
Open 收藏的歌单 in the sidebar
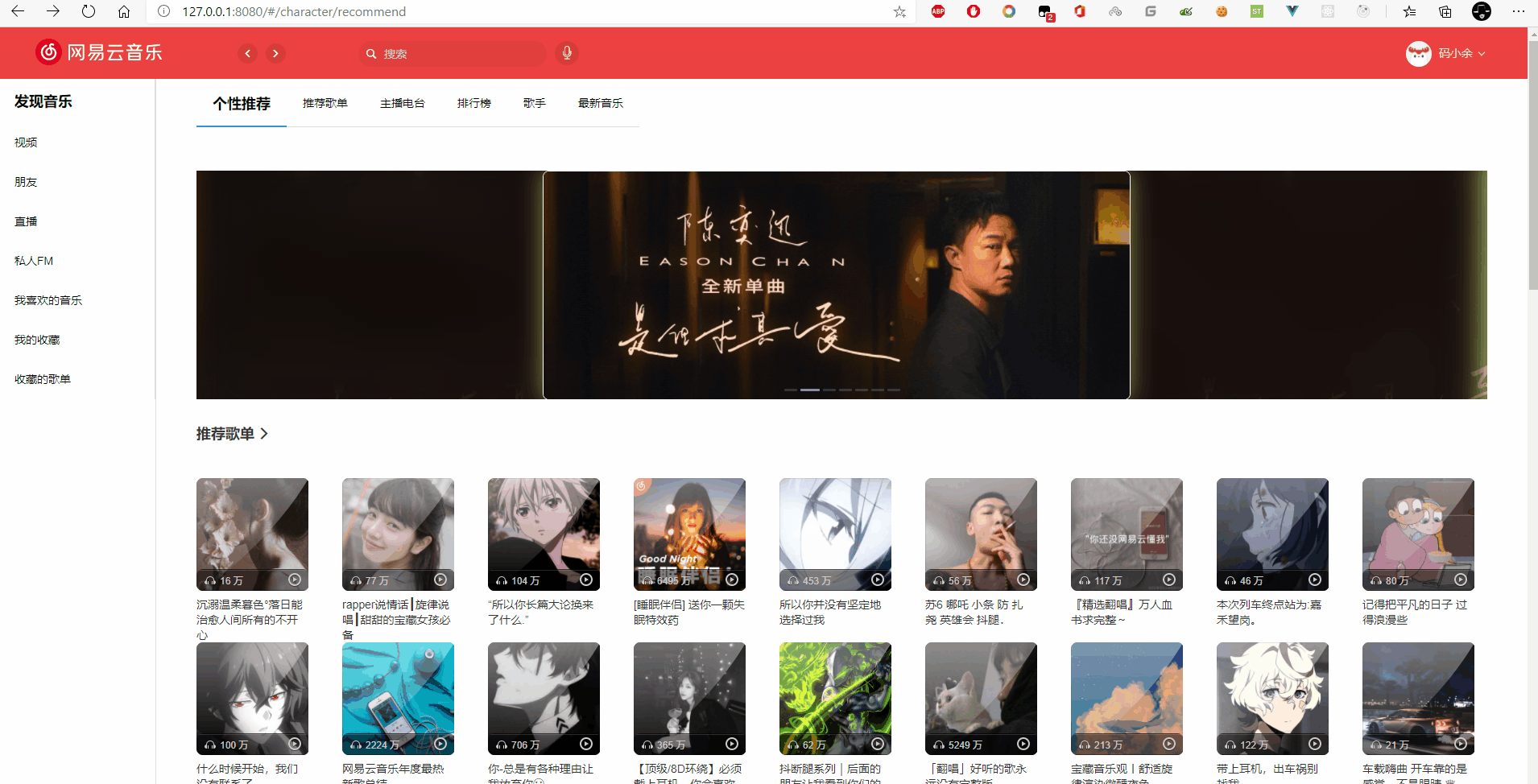[x=43, y=379]
